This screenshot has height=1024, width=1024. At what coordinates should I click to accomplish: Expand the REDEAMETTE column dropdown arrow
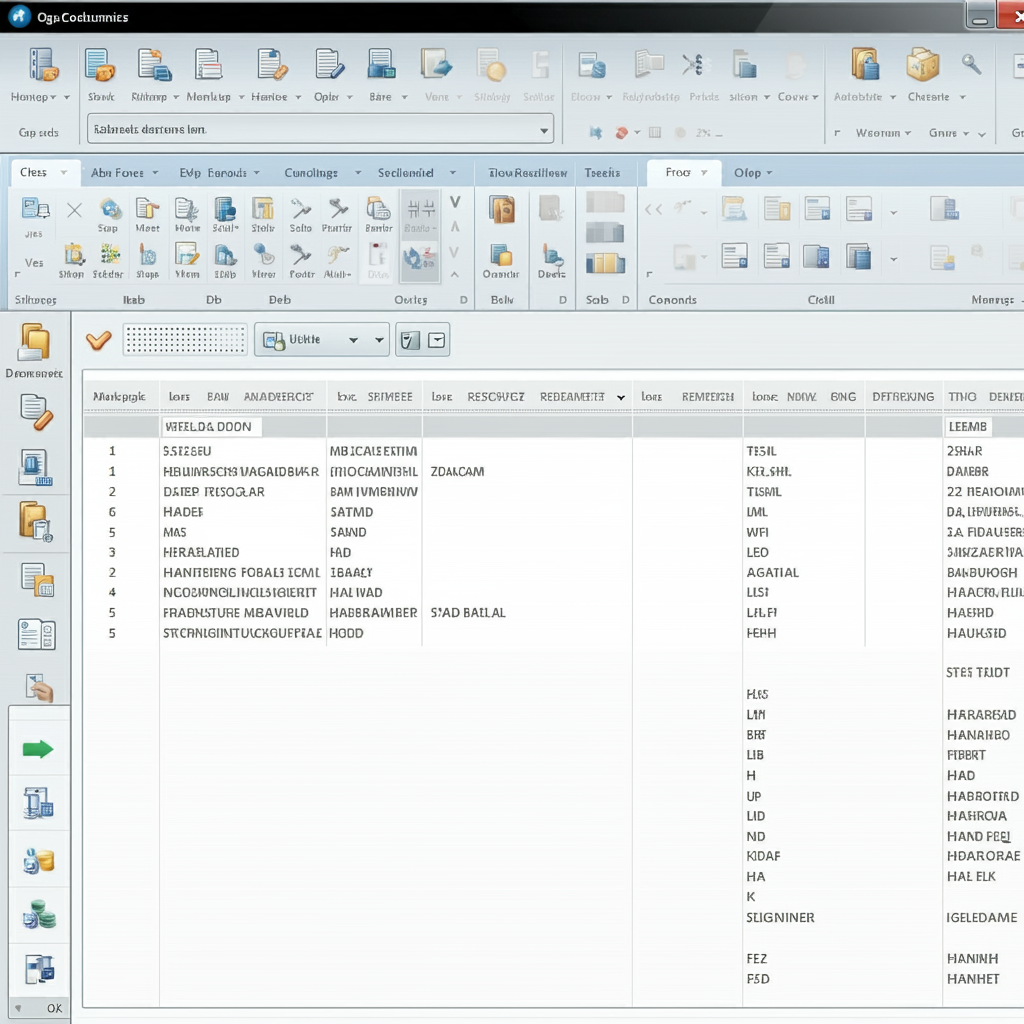[620, 397]
